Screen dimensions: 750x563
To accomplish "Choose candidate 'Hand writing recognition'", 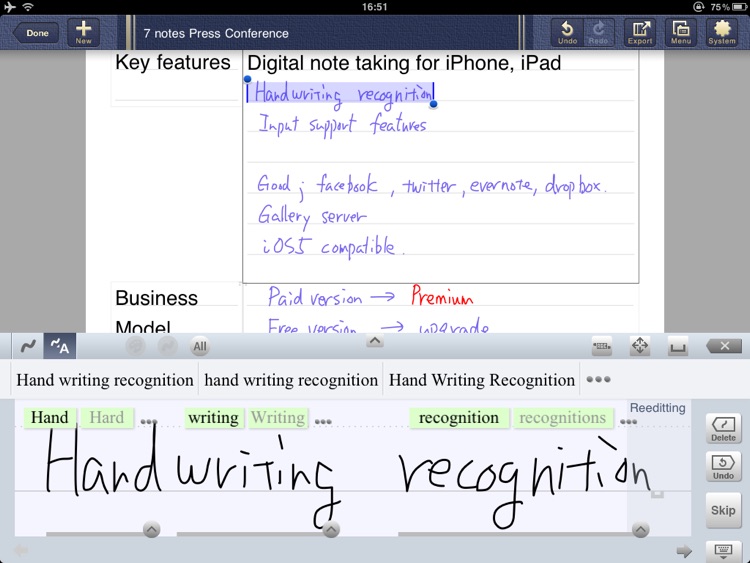I will point(105,380).
